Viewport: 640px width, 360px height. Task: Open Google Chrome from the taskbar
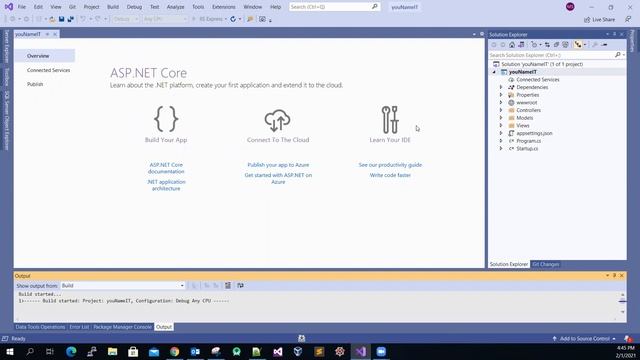coord(175,351)
